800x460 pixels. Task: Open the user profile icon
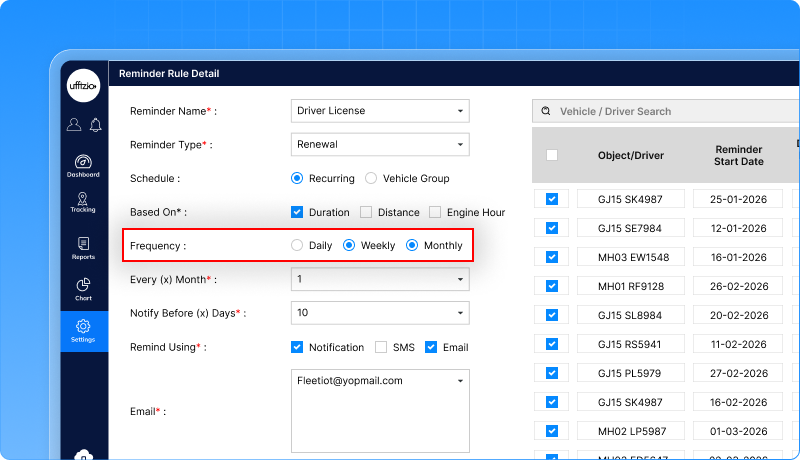tap(74, 125)
